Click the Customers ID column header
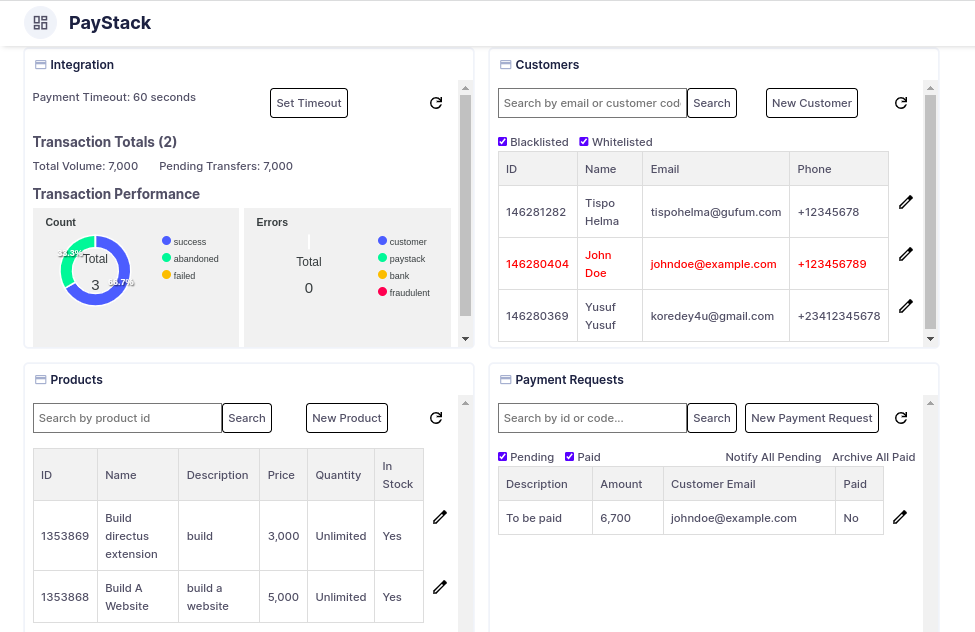The height and width of the screenshot is (632, 975). pyautogui.click(x=537, y=169)
